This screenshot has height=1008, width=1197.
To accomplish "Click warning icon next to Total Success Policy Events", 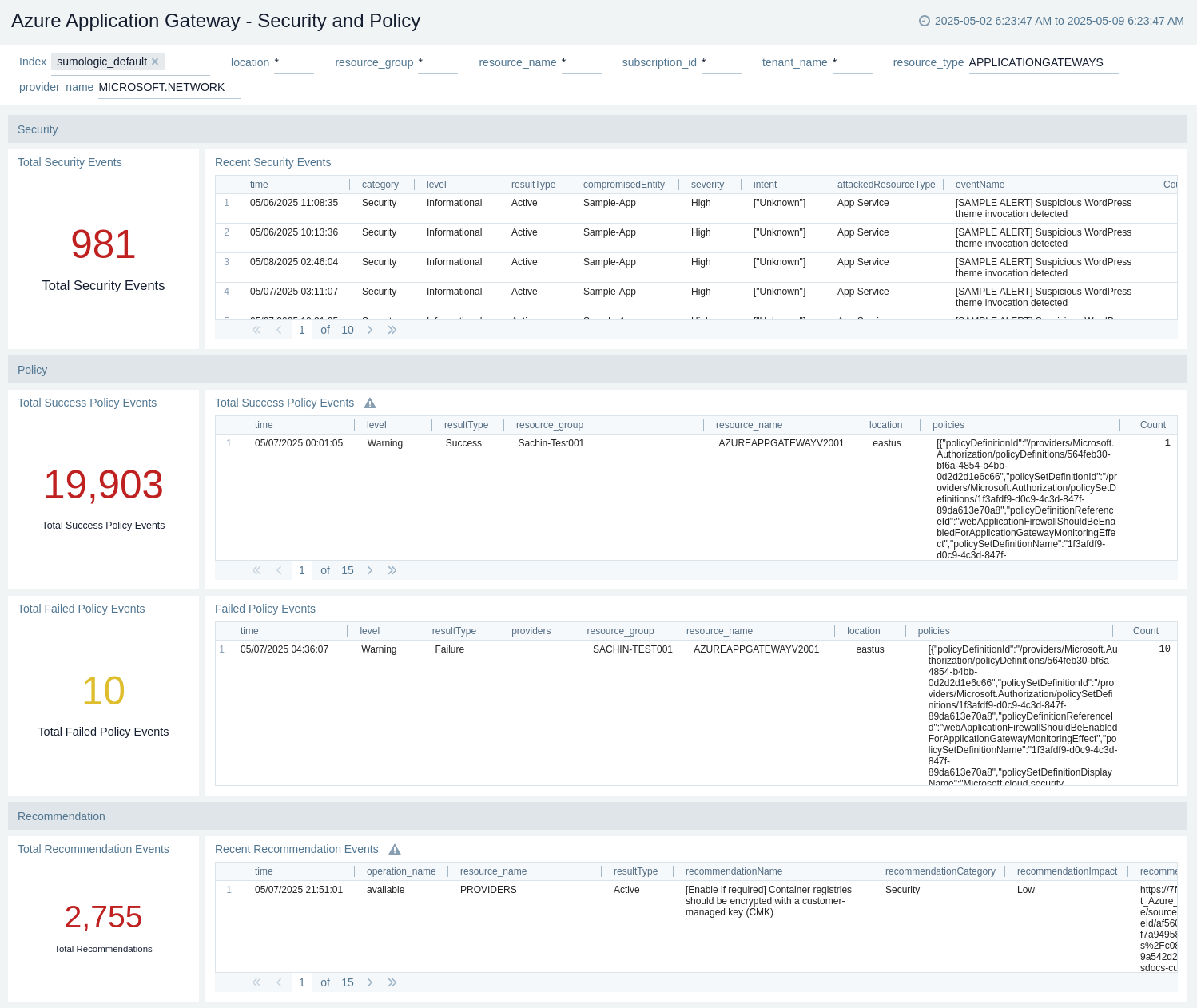I will (370, 403).
